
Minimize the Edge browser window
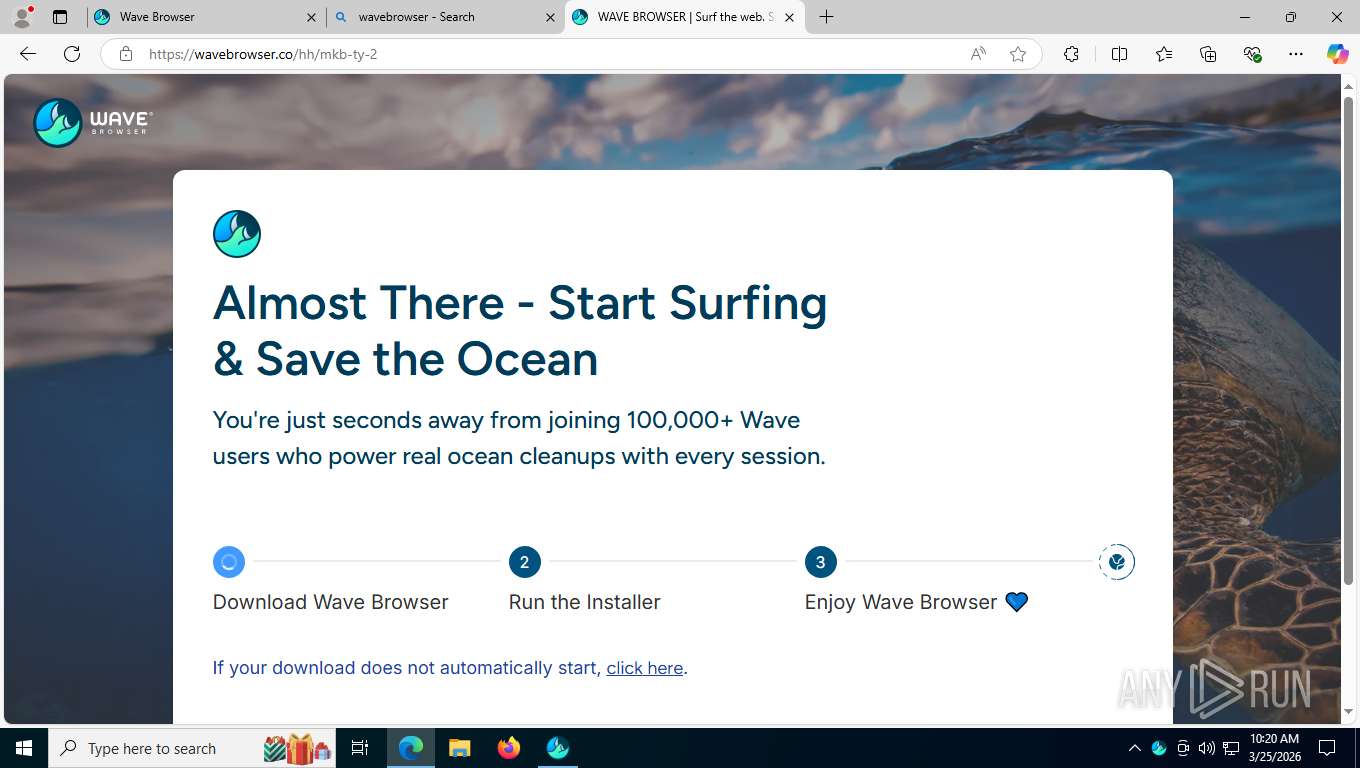point(1245,17)
